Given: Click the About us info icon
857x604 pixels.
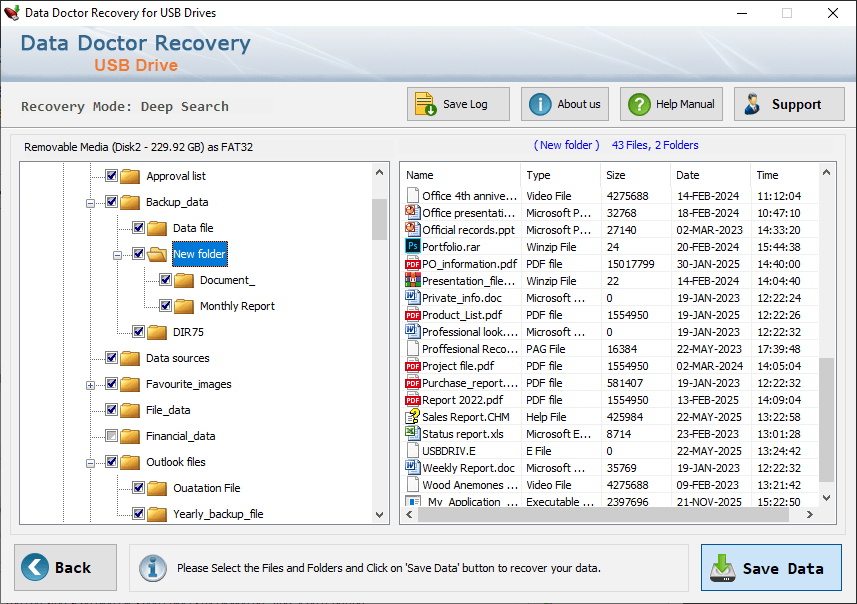Looking at the screenshot, I should point(540,104).
